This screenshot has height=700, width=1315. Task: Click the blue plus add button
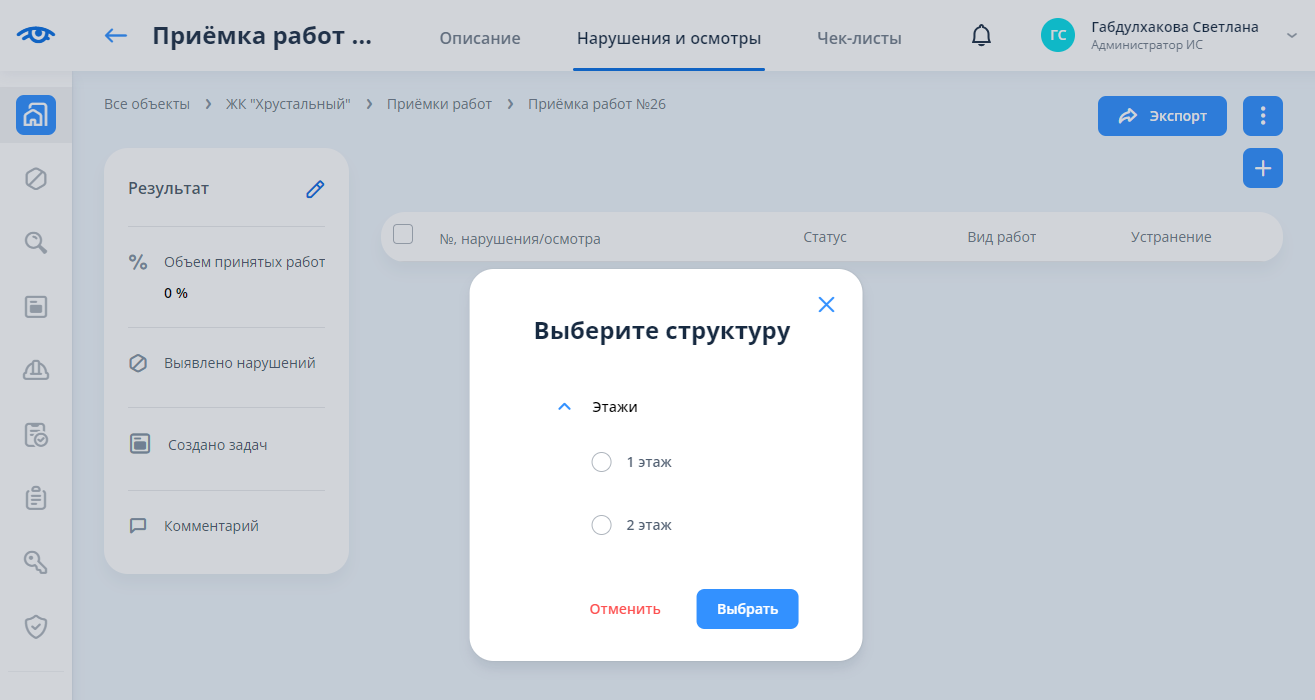(1262, 168)
